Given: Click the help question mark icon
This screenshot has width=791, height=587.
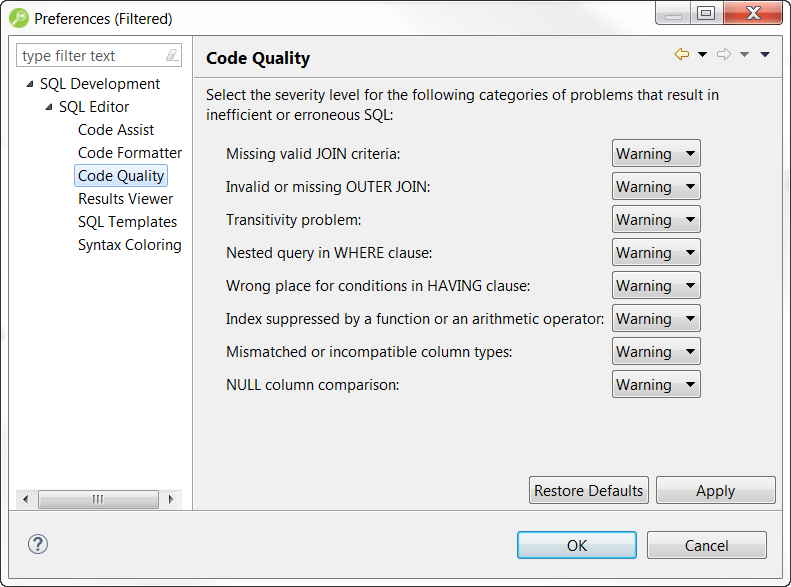Looking at the screenshot, I should 37,544.
